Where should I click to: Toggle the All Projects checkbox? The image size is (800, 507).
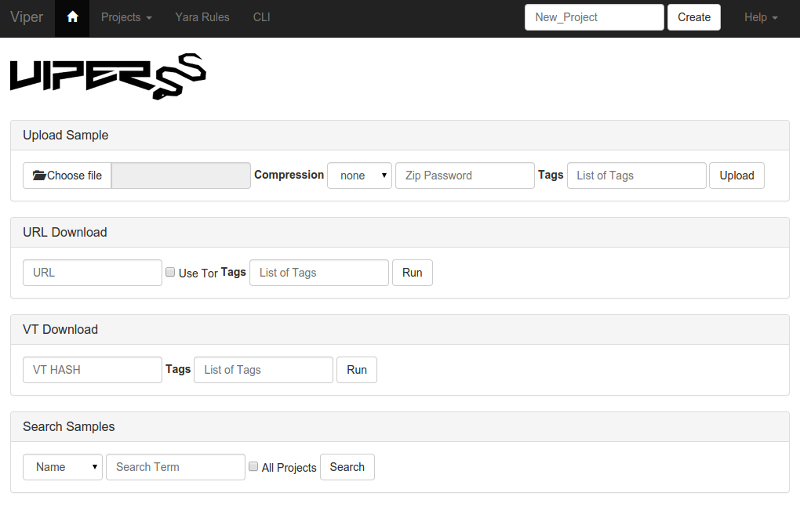coord(253,466)
